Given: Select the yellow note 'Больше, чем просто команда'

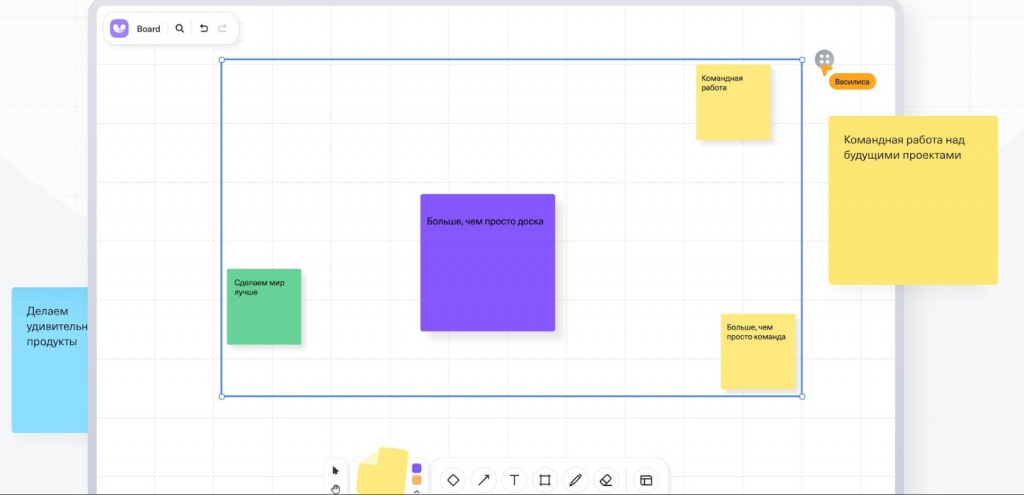Looking at the screenshot, I should coord(758,351).
